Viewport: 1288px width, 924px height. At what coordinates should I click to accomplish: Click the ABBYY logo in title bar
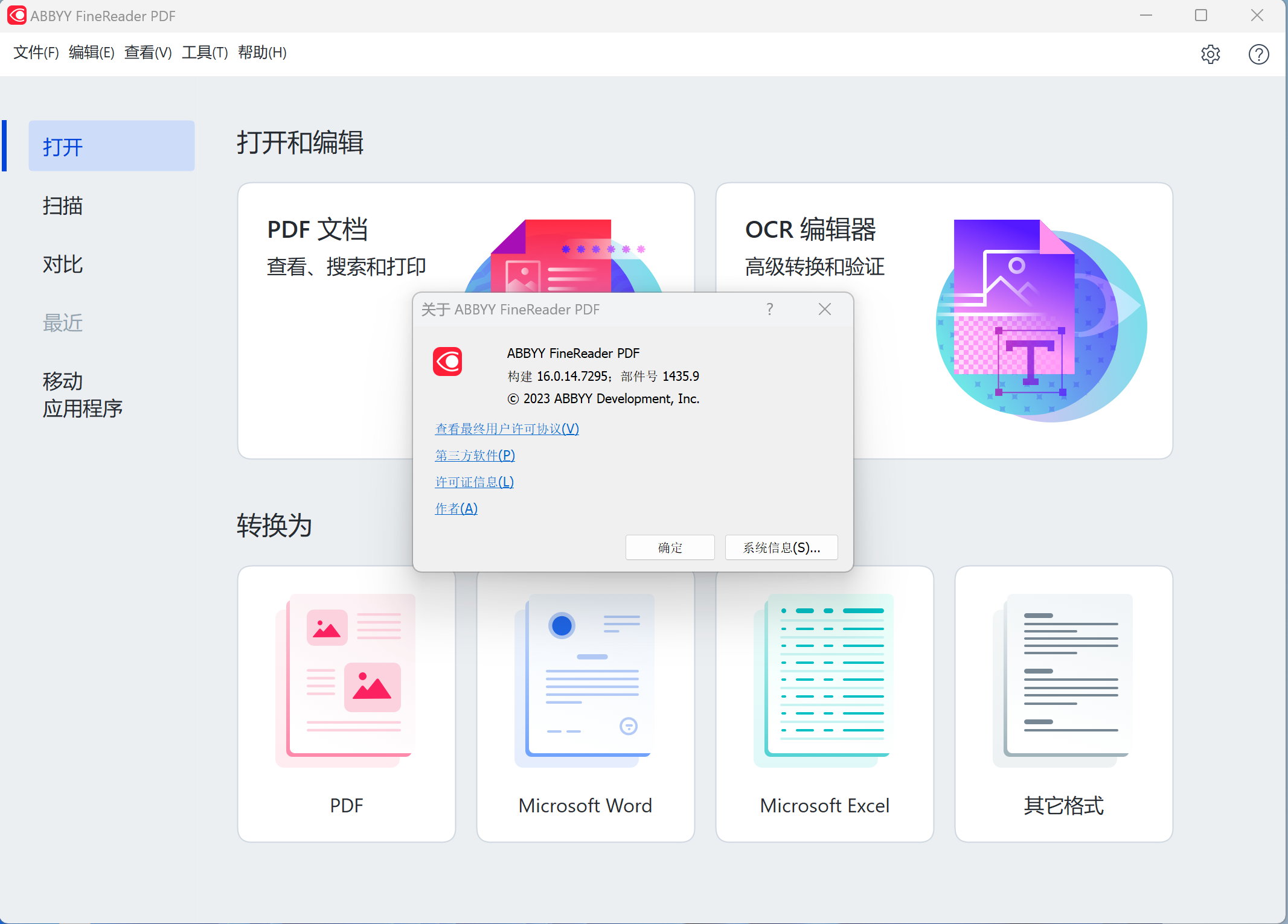pyautogui.click(x=16, y=16)
